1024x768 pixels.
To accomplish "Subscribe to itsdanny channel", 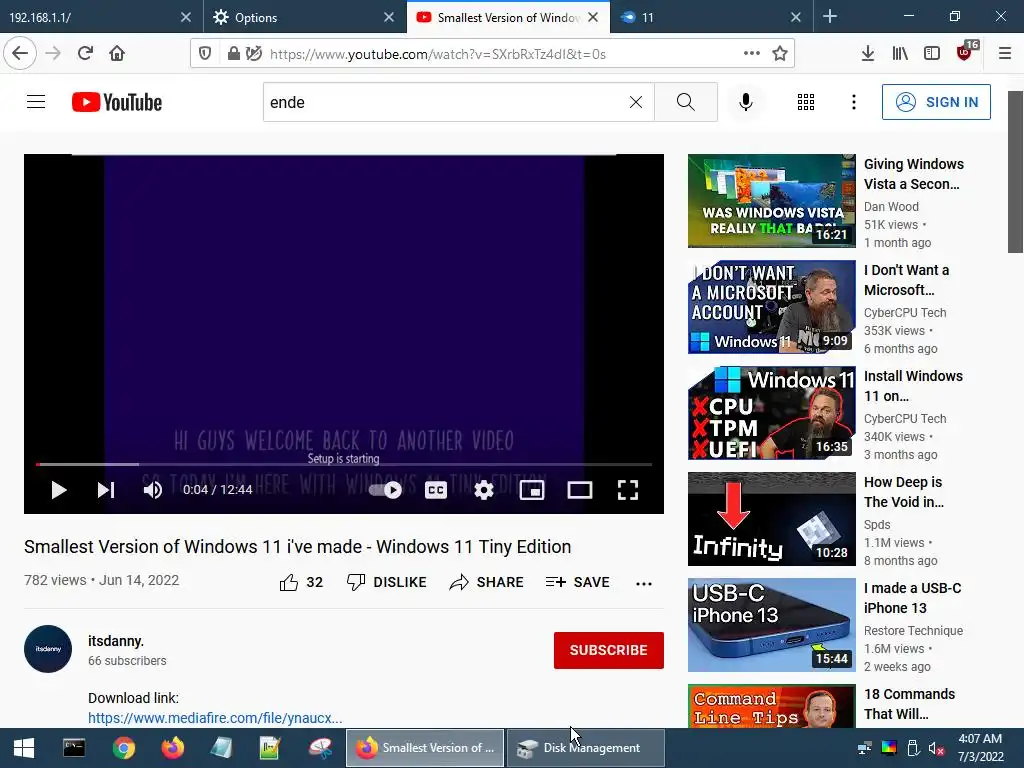I will [x=609, y=650].
